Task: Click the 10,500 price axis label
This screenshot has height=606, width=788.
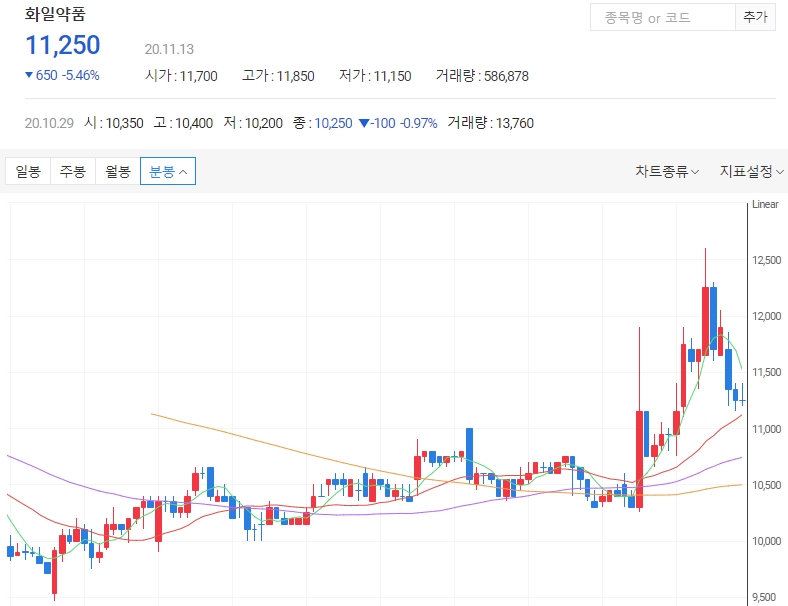Action: coord(766,485)
